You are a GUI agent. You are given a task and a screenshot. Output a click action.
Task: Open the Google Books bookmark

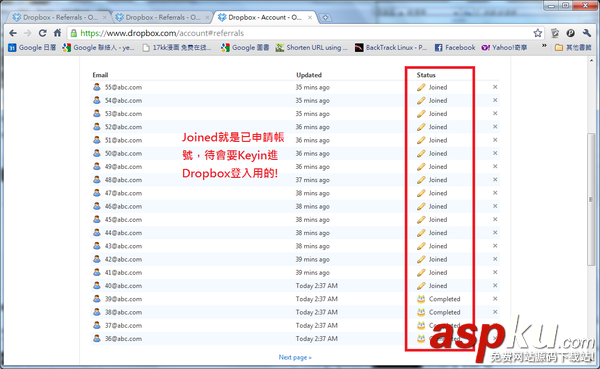coord(245,47)
